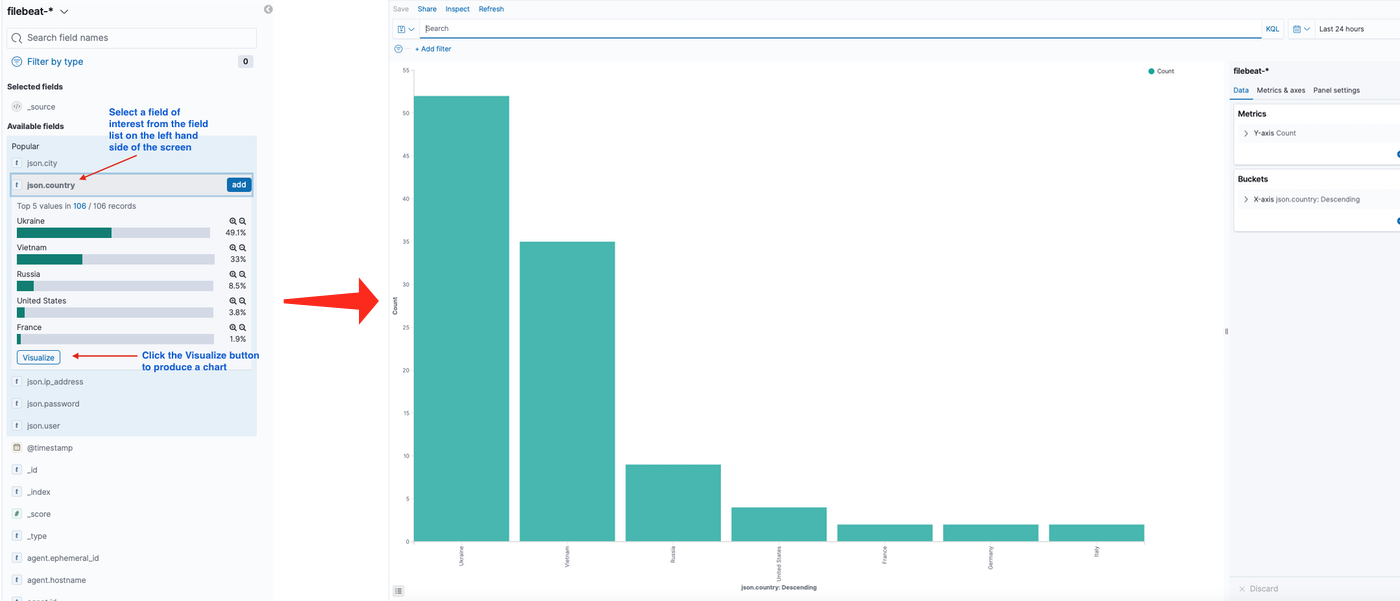Image resolution: width=1400 pixels, height=601 pixels.
Task: Click the Visualize button under json.country
Action: click(x=38, y=357)
